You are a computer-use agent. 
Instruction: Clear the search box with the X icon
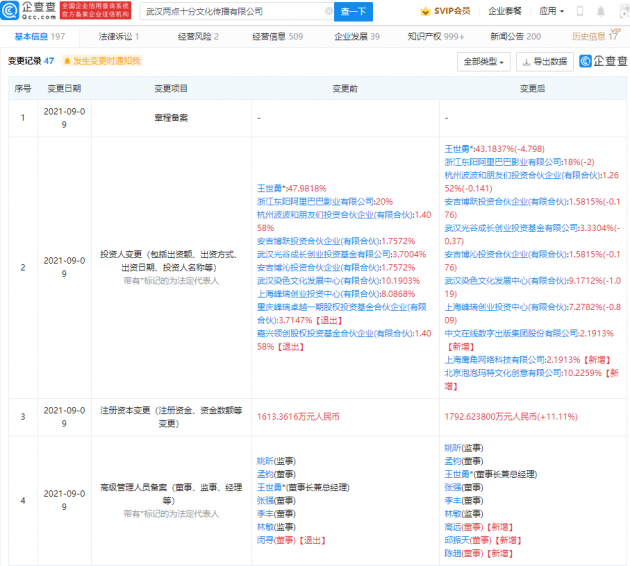coord(329,11)
